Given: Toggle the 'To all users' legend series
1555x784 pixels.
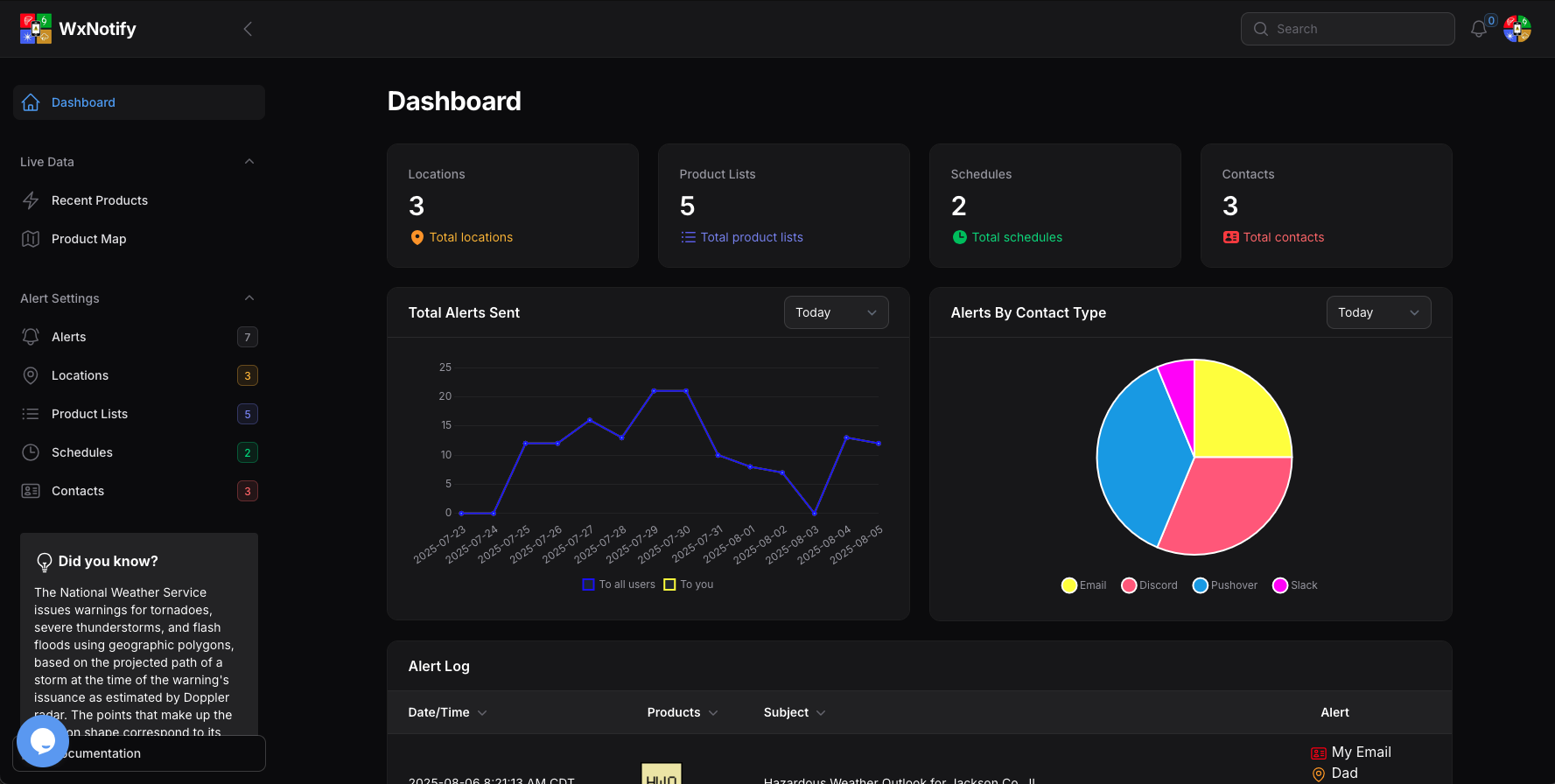Looking at the screenshot, I should [x=619, y=584].
